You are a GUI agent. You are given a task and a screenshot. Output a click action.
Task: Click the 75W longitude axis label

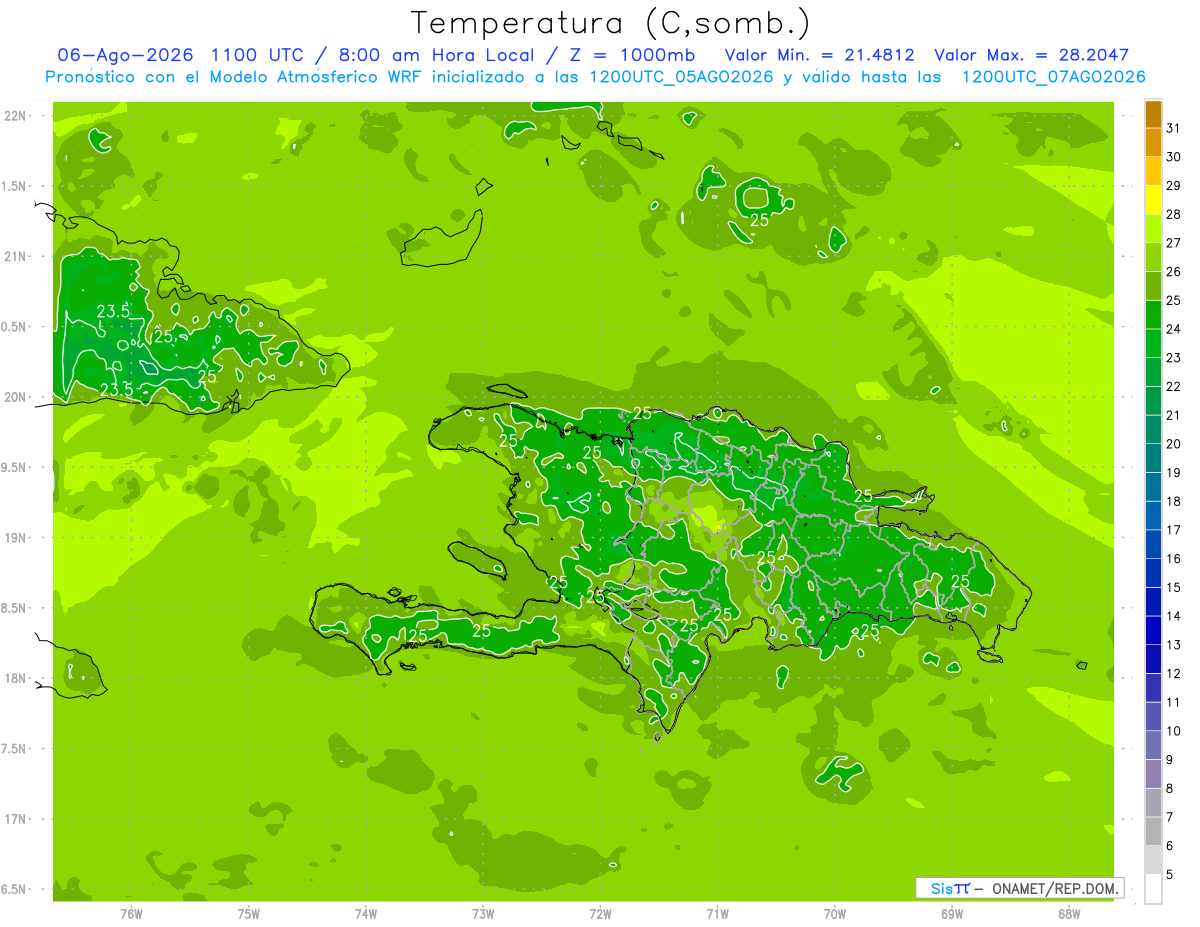point(248,914)
